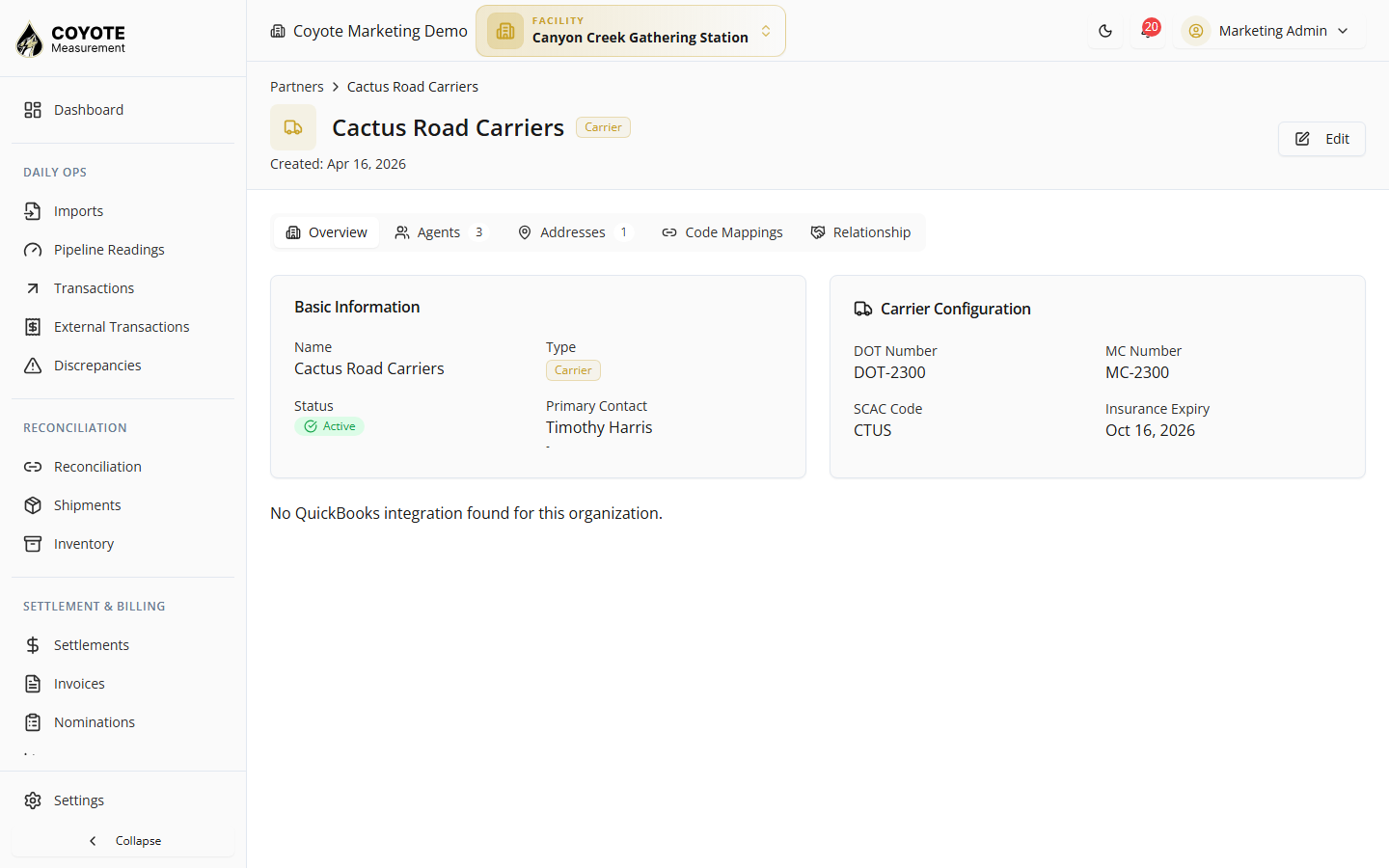Open the Relationship tab
Image resolution: width=1389 pixels, height=868 pixels.
point(860,232)
